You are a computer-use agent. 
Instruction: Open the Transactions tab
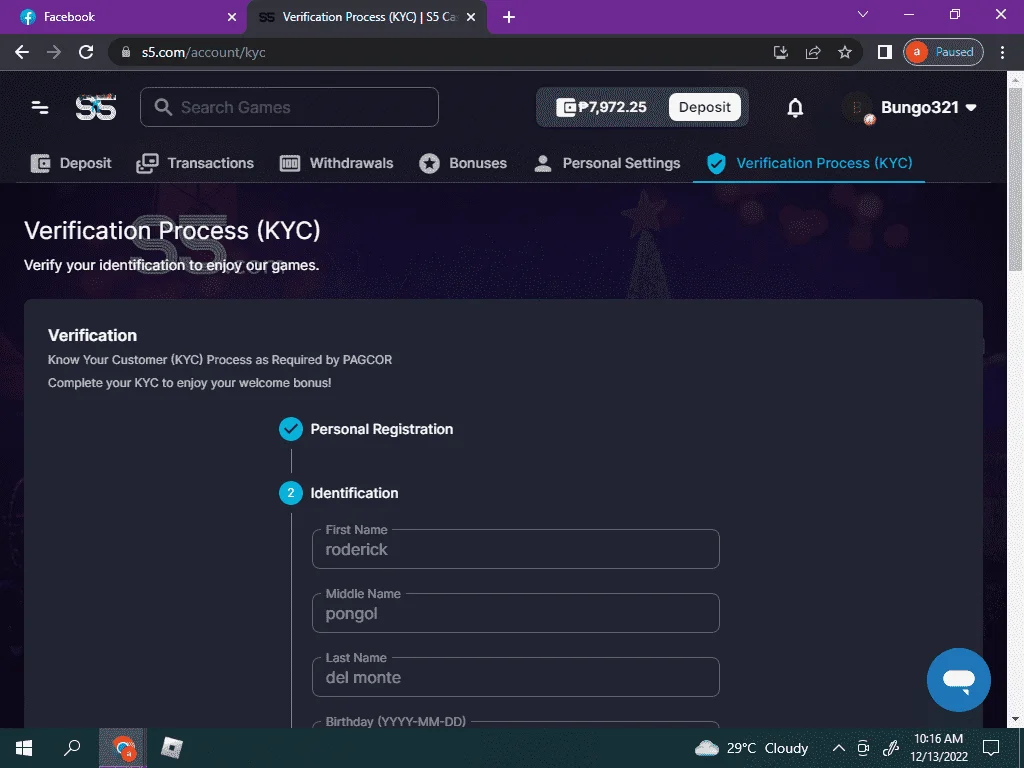(195, 163)
